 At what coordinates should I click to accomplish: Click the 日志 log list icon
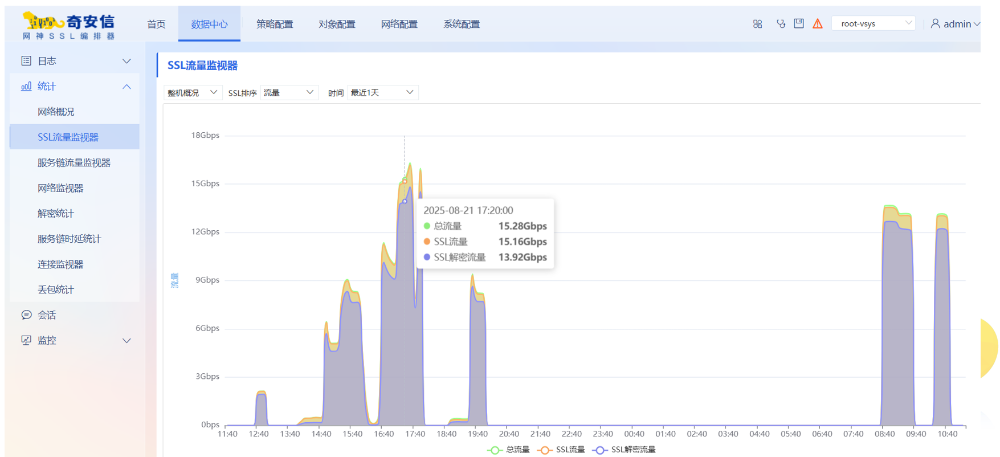26,61
